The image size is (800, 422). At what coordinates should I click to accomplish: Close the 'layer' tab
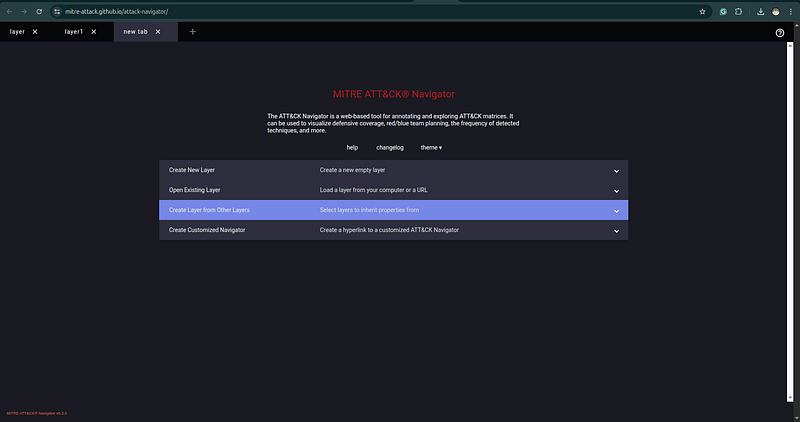tap(35, 32)
